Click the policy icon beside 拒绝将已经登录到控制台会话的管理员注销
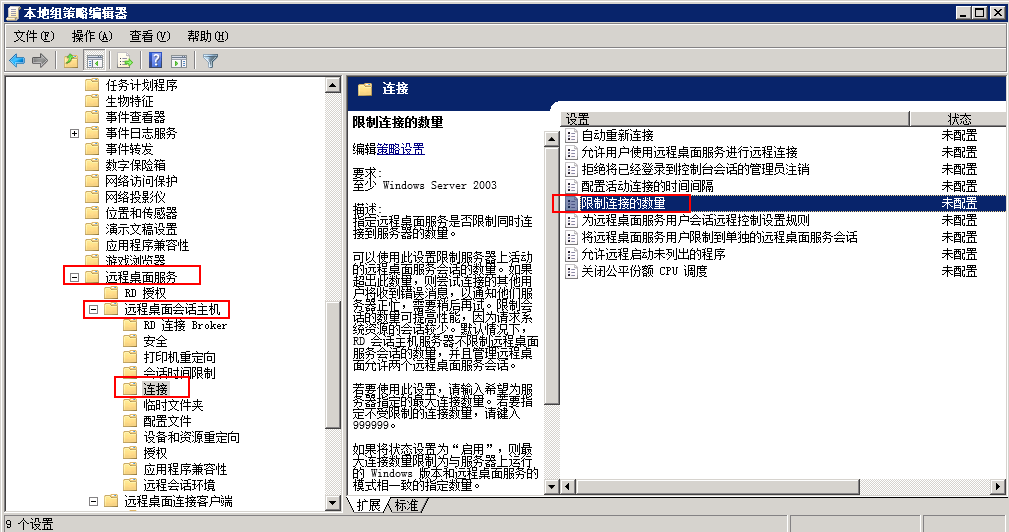 pos(571,169)
